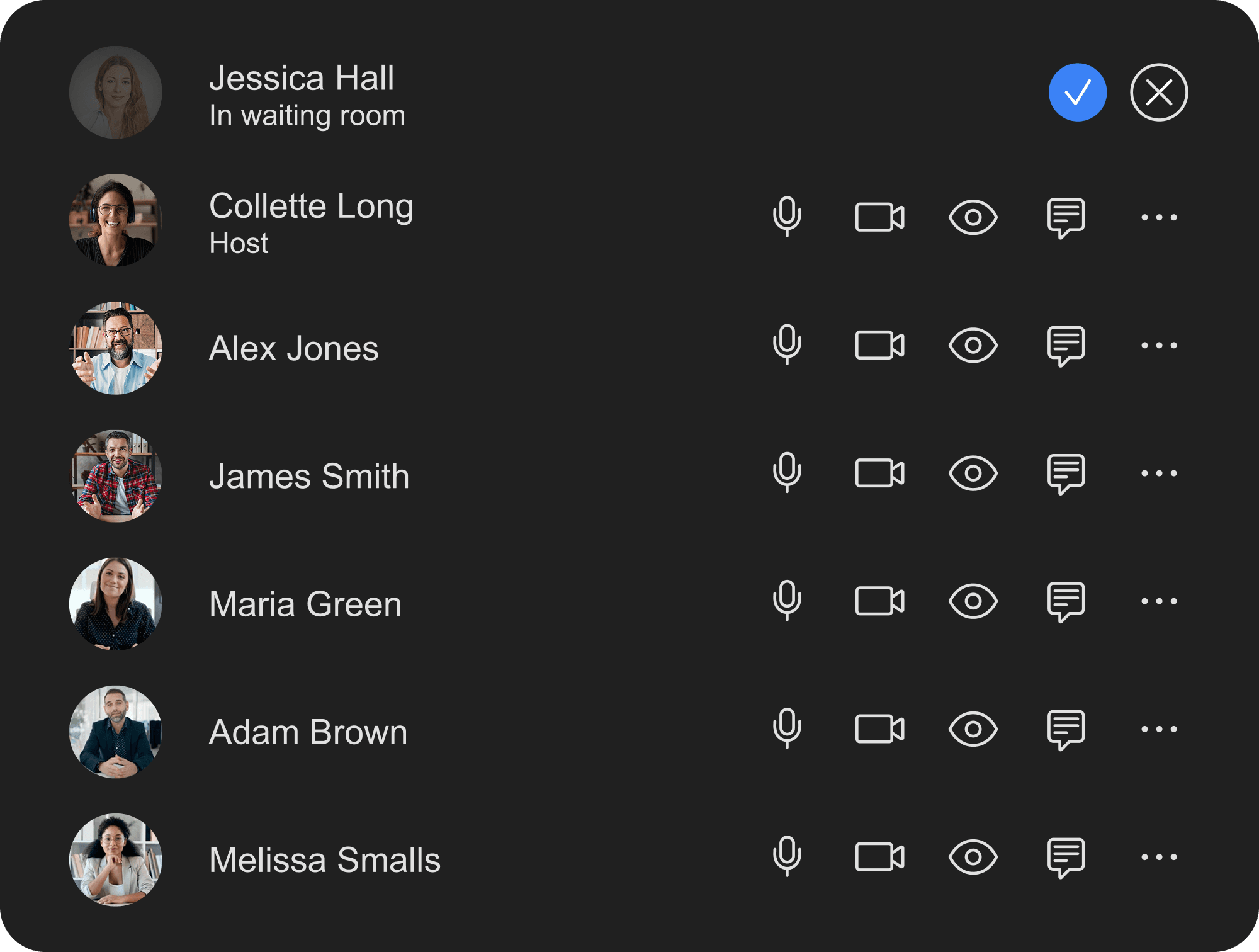Admit Jessica Hall from the waiting room

(x=1078, y=92)
